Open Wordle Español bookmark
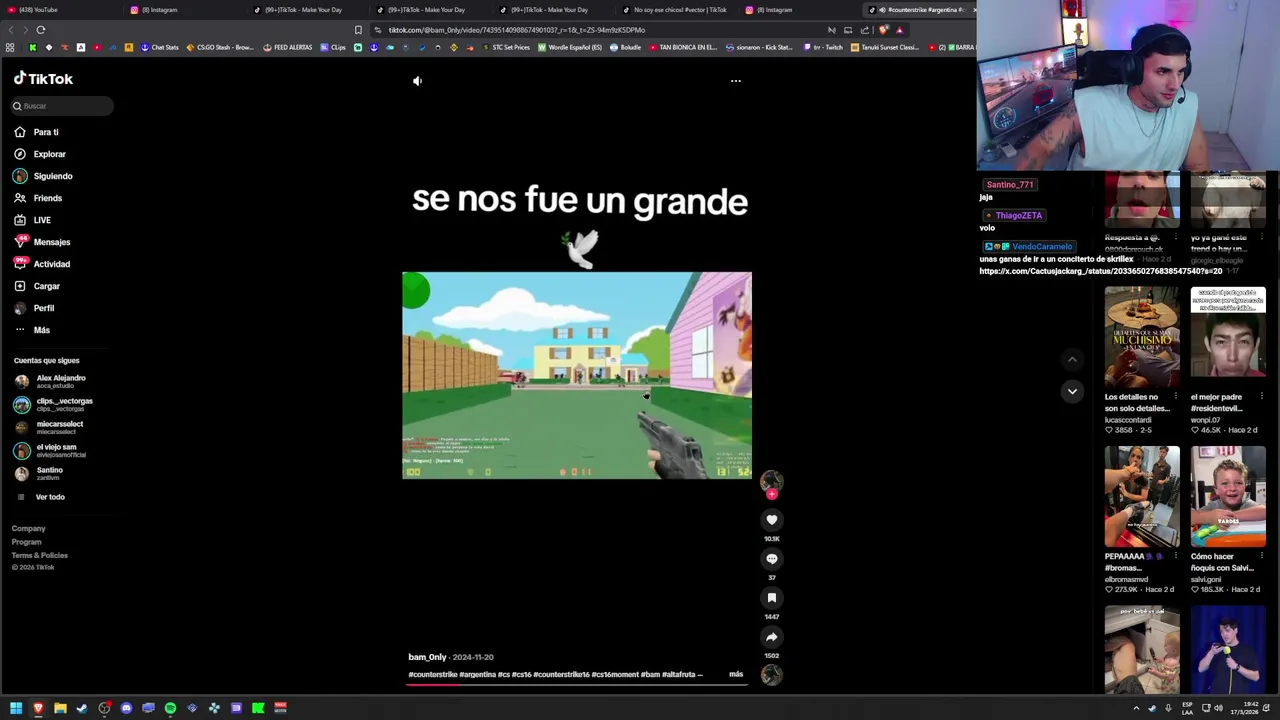Viewport: 1280px width, 720px height. click(570, 47)
